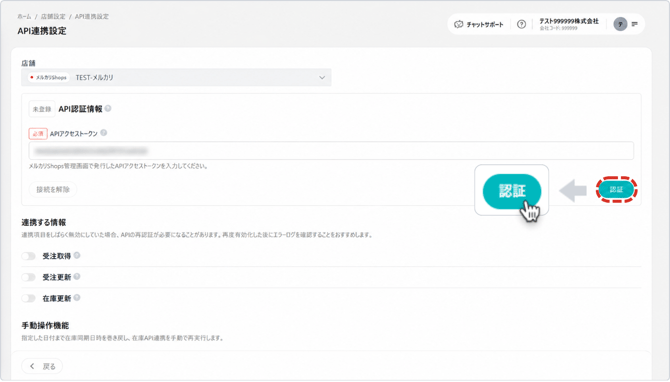
Task: Click the chevron arrow of store dropdown
Action: [322, 77]
